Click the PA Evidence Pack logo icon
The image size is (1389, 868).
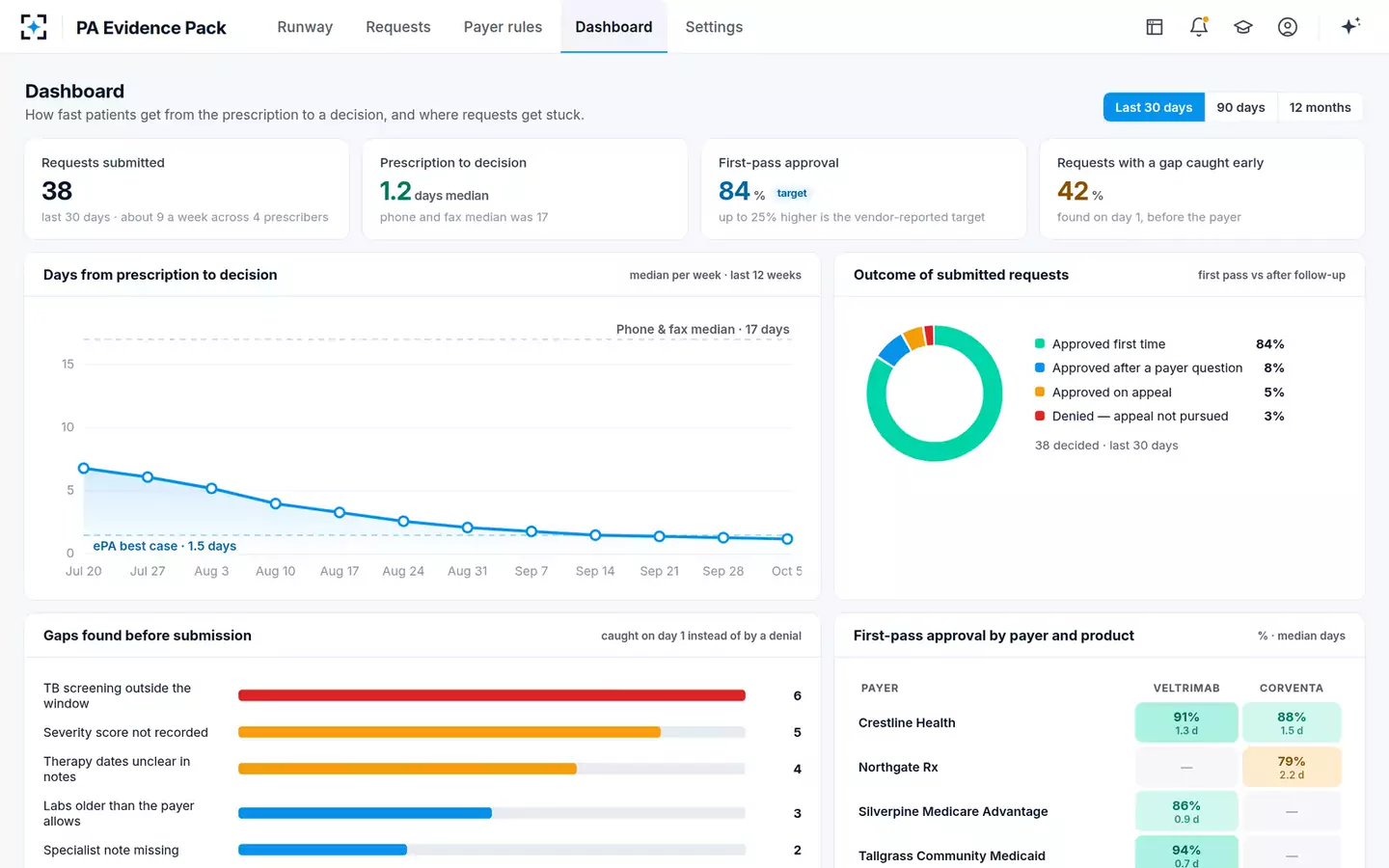click(34, 27)
